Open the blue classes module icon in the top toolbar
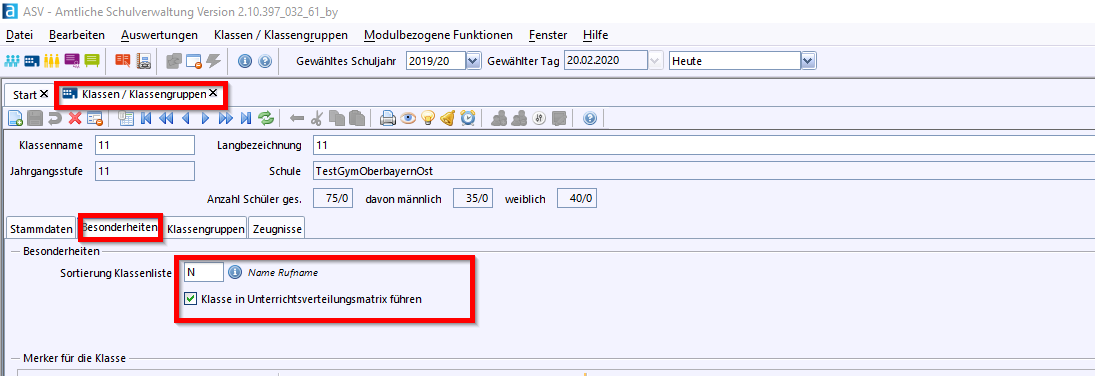Viewport: 1095px width, 376px height. (32, 61)
